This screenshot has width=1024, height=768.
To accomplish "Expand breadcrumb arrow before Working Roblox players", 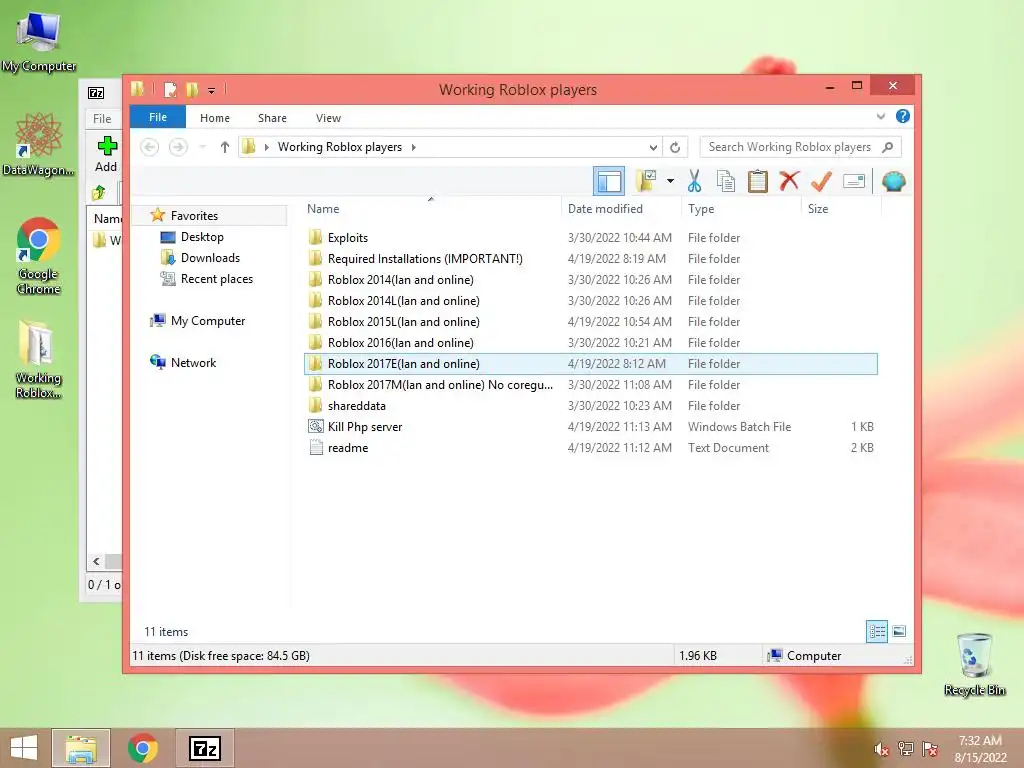I will 266,147.
